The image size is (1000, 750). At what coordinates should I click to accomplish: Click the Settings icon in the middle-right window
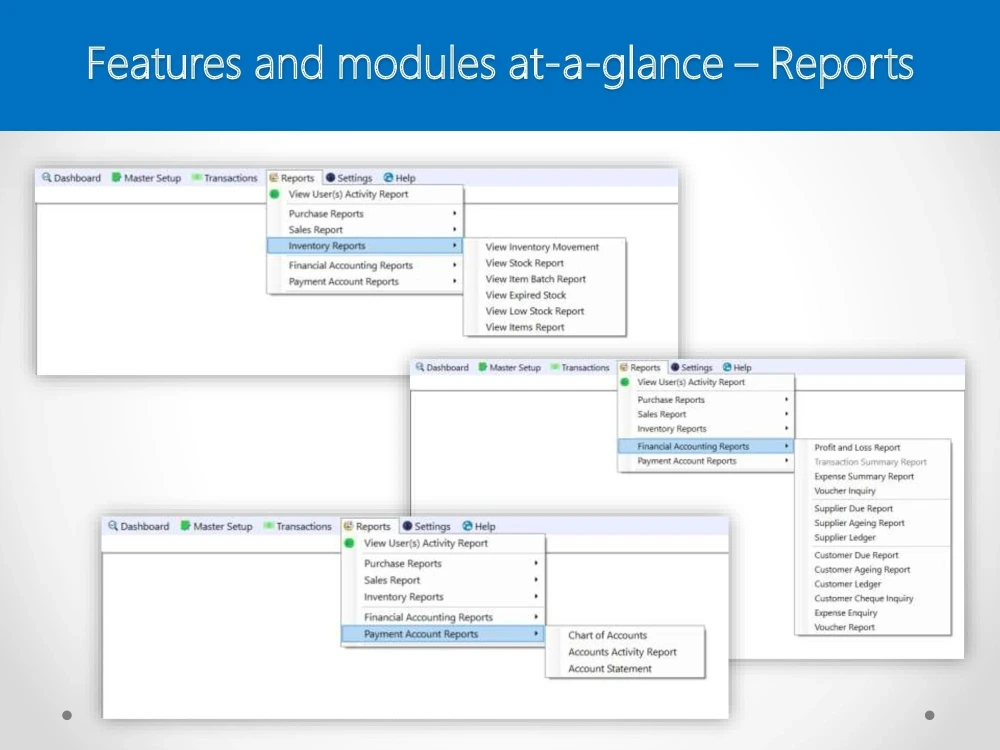(675, 367)
